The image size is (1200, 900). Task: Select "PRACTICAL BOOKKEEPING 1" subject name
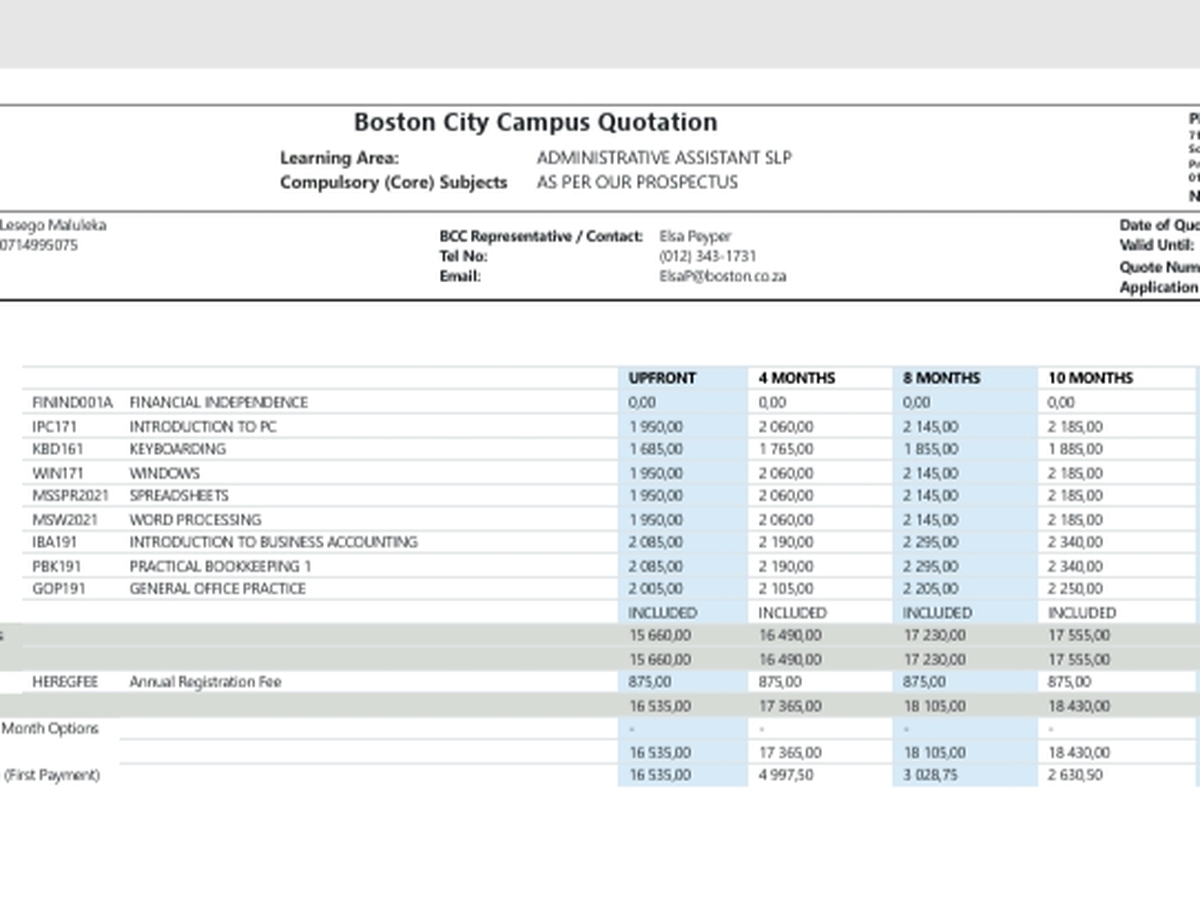[221, 566]
